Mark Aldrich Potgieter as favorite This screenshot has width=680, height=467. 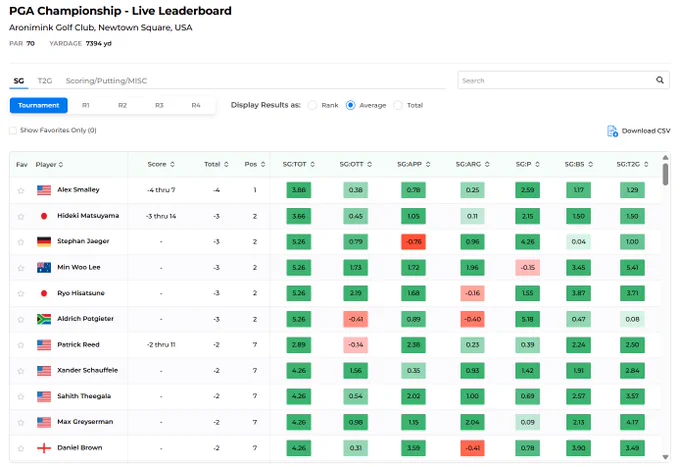(x=20, y=320)
